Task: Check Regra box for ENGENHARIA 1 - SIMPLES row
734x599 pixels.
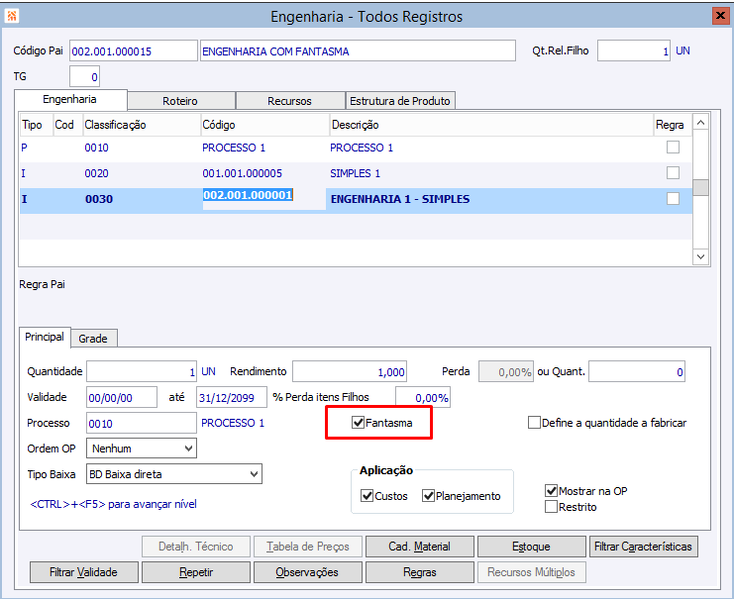Action: click(x=673, y=199)
